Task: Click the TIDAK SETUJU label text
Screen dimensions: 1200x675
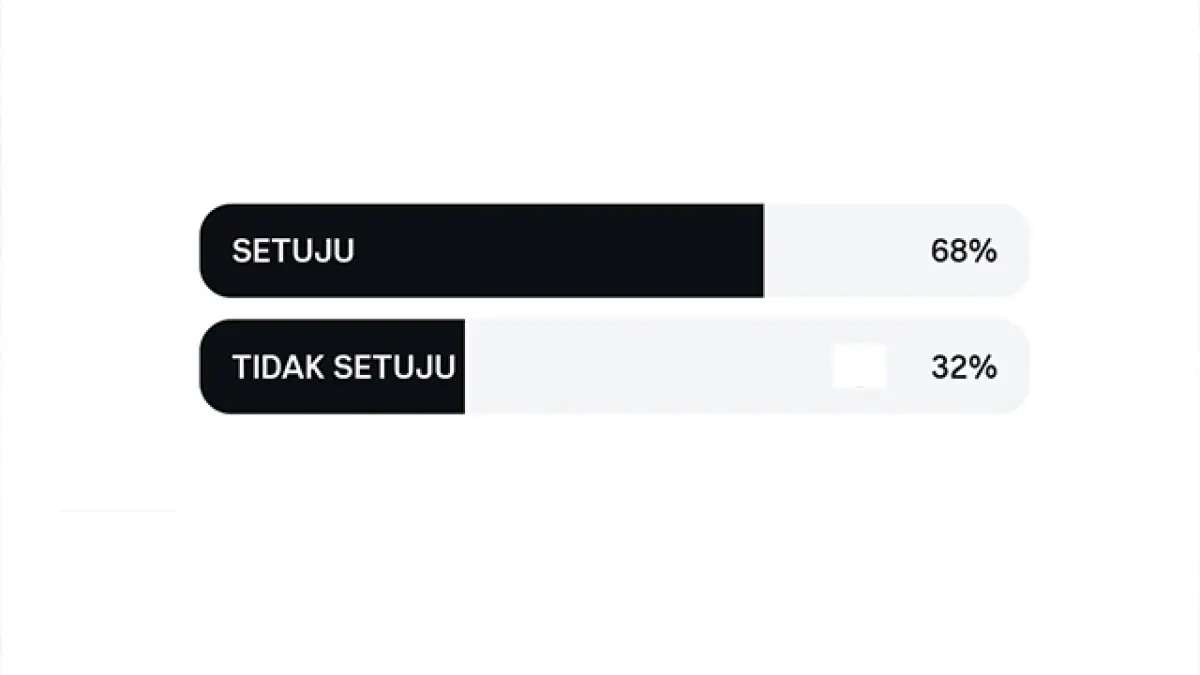Action: coord(343,367)
